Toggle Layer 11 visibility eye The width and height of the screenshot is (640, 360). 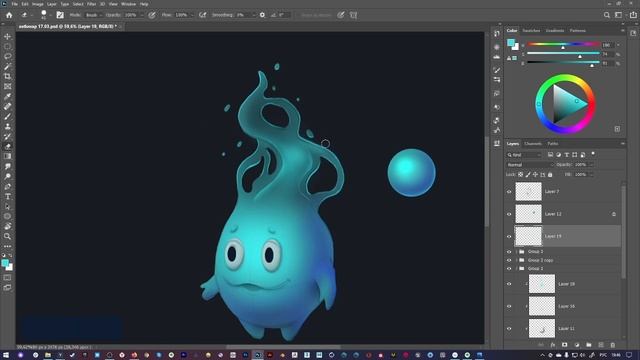tap(509, 329)
